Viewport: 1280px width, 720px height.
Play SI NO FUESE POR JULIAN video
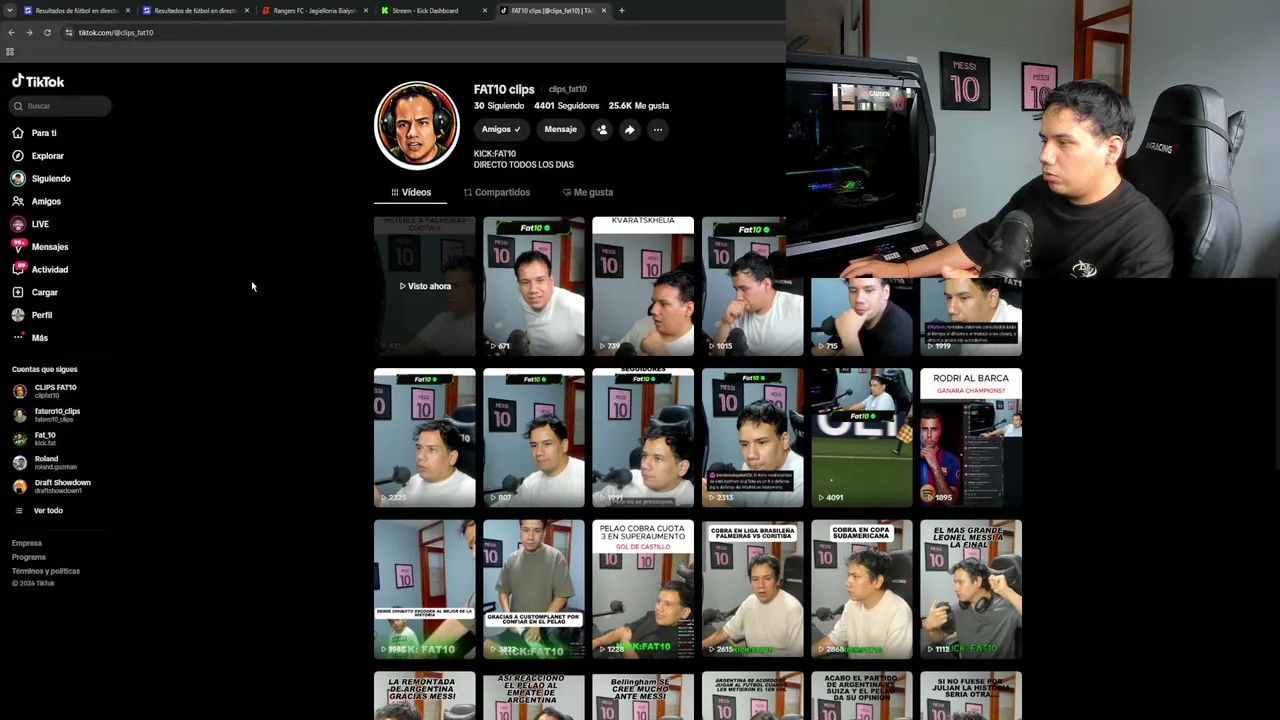coord(971,696)
